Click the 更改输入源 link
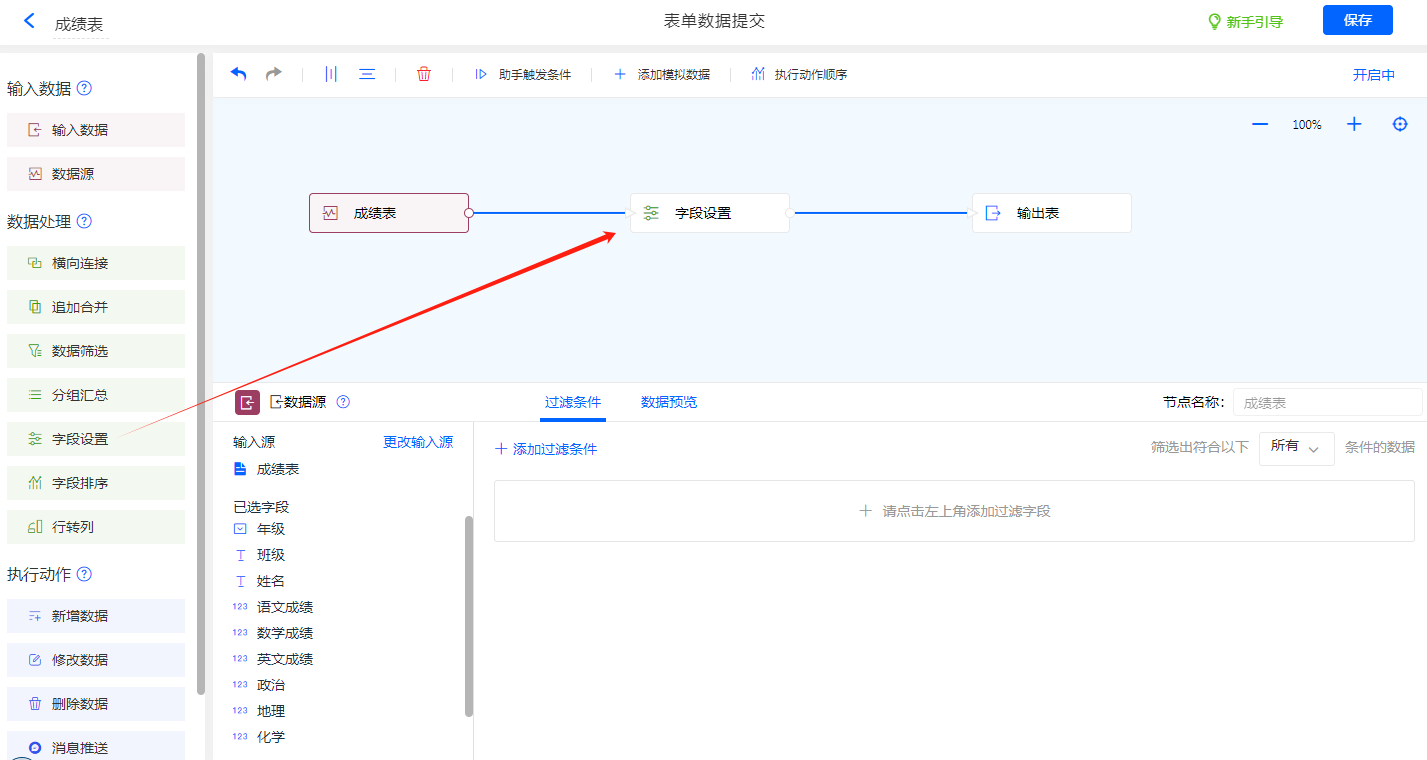Viewport: 1427px width, 760px height. pos(418,442)
